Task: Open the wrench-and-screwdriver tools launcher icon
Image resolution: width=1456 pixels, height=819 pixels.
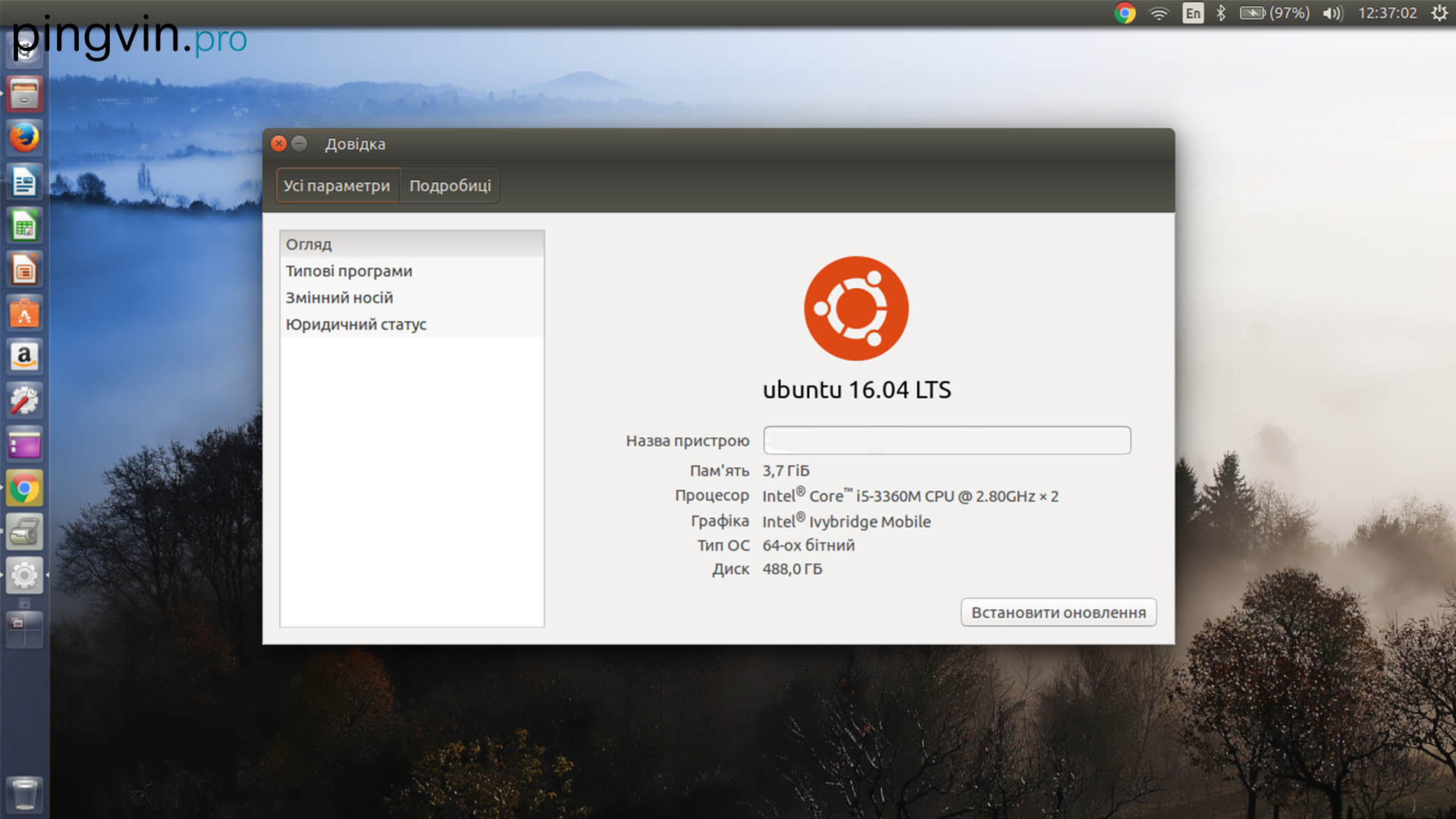Action: (24, 400)
